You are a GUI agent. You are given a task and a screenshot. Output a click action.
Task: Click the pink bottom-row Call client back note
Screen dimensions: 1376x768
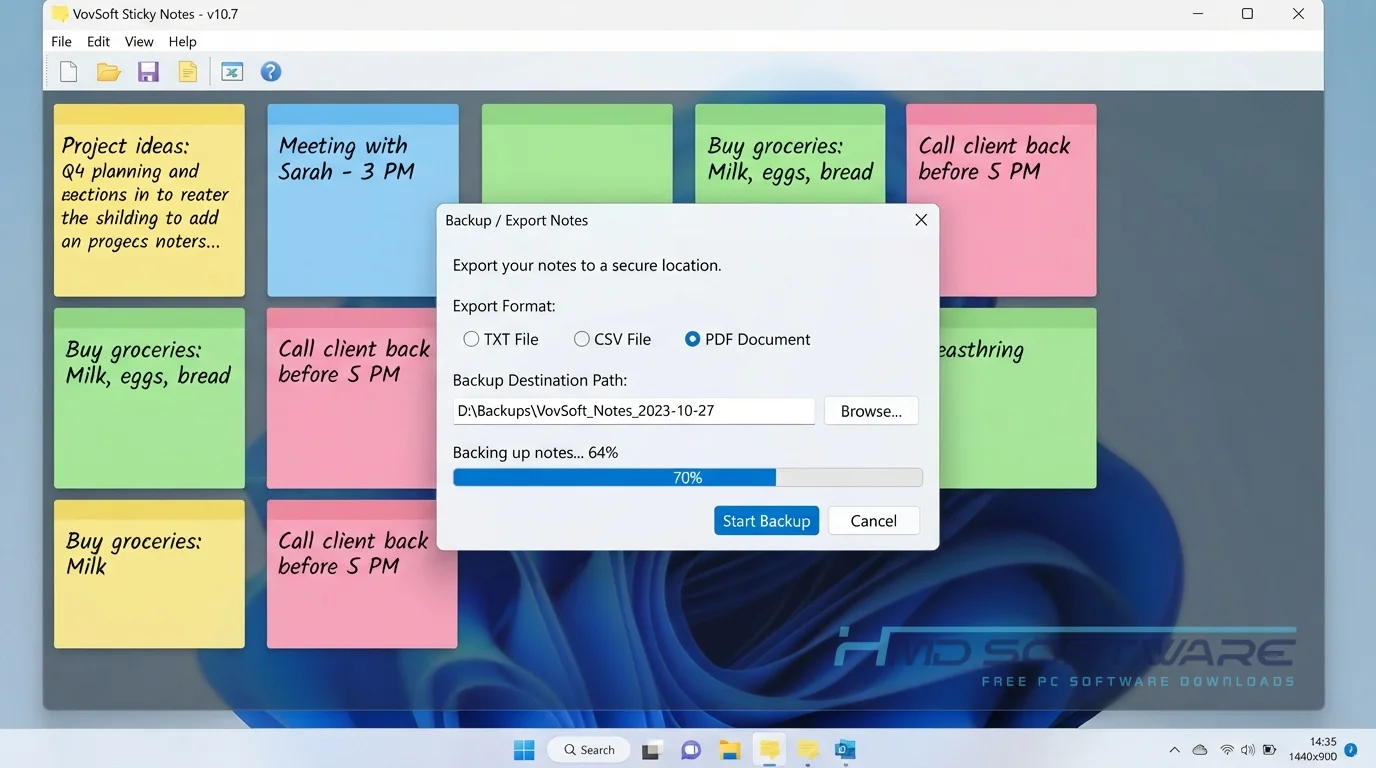tap(362, 574)
